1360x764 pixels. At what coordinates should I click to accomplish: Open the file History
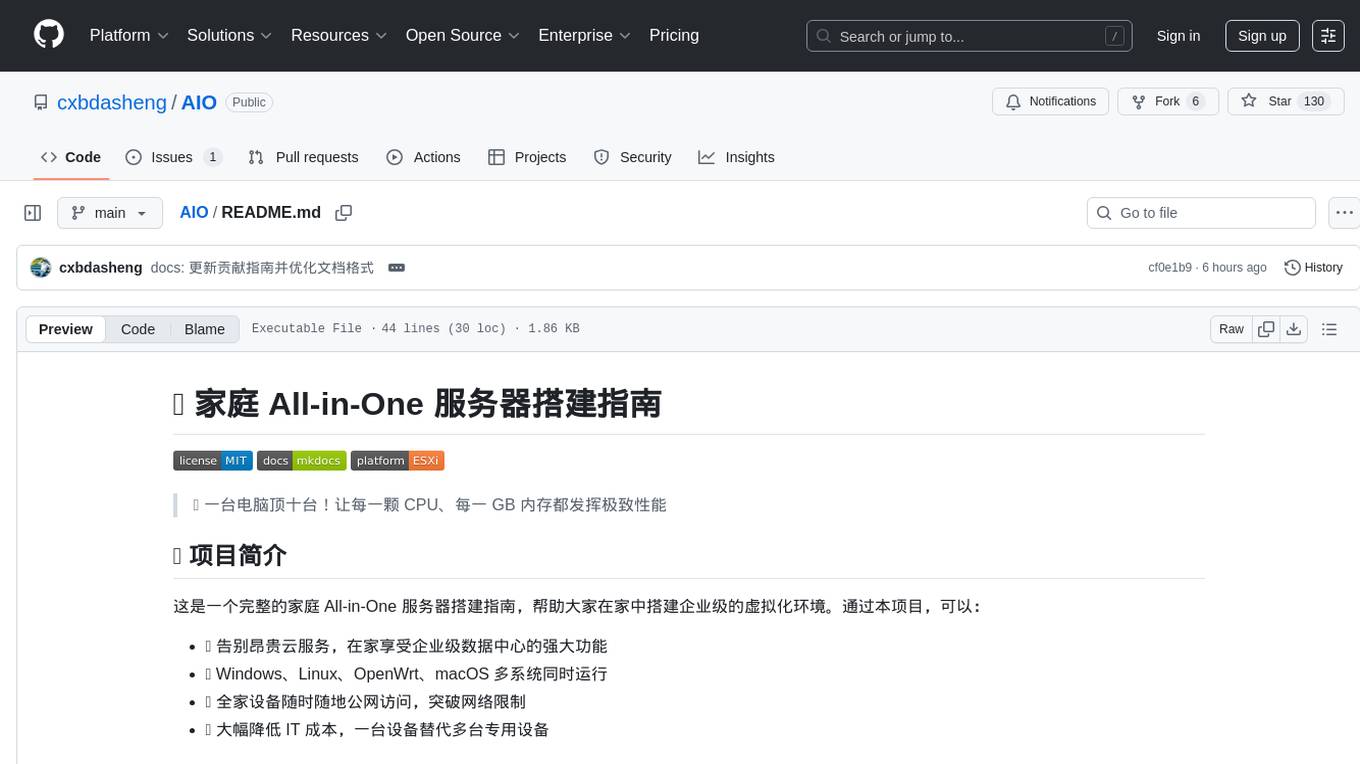(x=1313, y=268)
